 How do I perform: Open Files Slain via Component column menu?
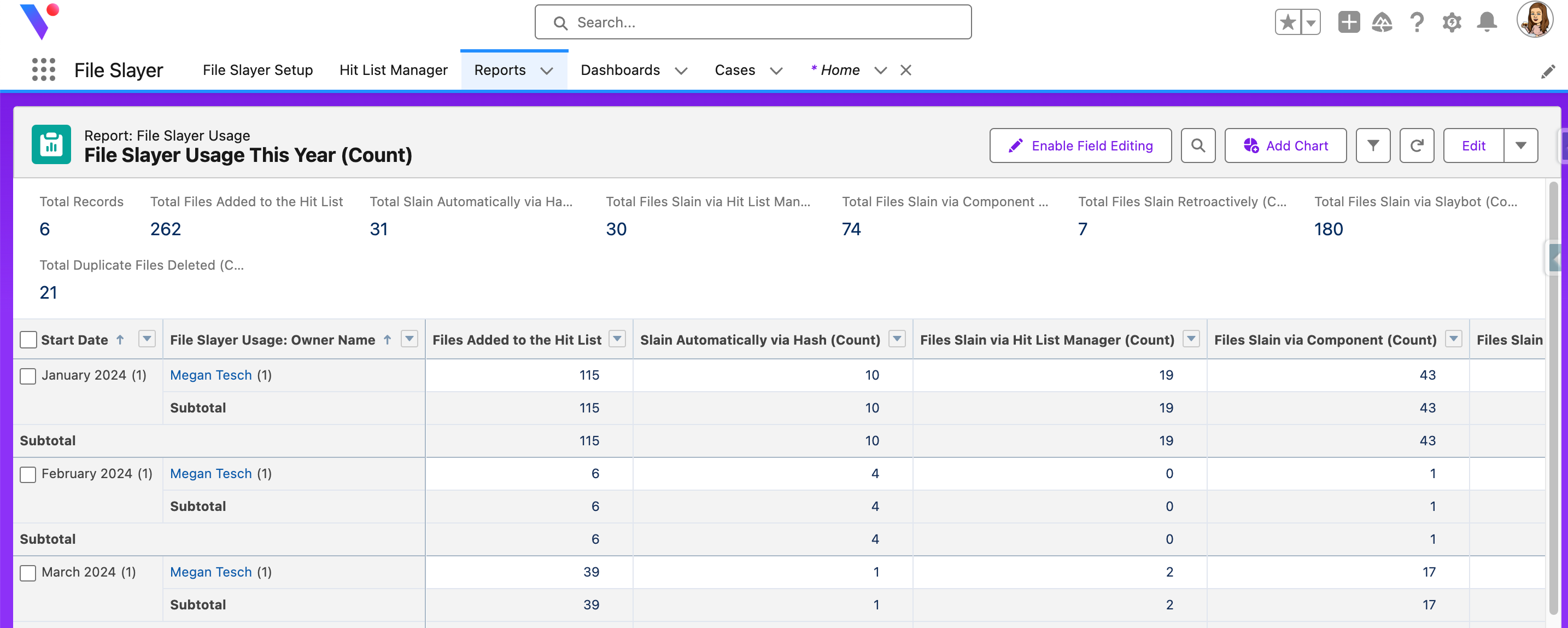(x=1454, y=339)
